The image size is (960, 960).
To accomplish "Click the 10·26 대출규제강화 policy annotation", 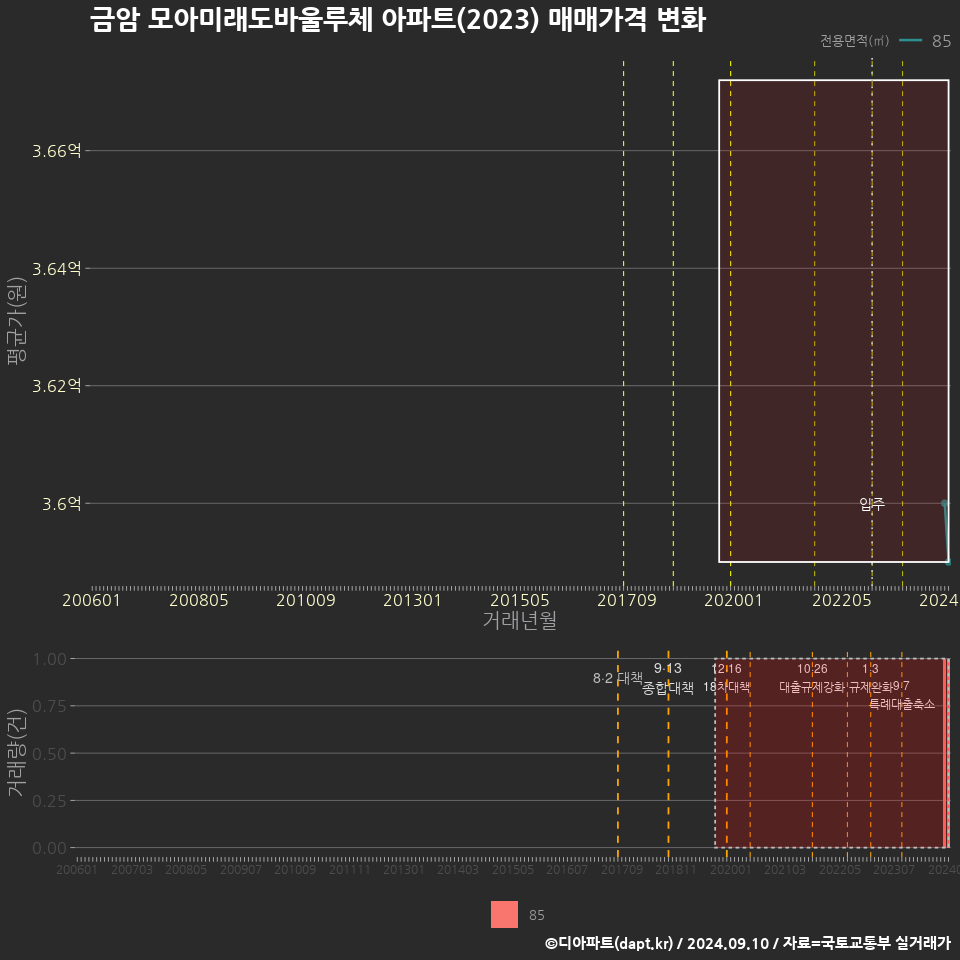I will pos(812,678).
